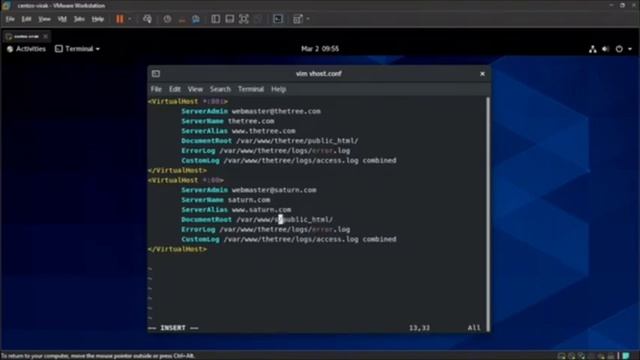Expand the stretch guest dropdown arrow
The image size is (640, 360).
click(308, 19)
